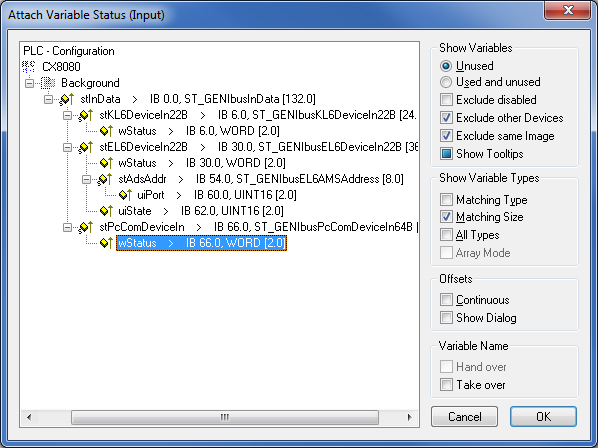Uncheck Exclude same Image

tap(446, 136)
